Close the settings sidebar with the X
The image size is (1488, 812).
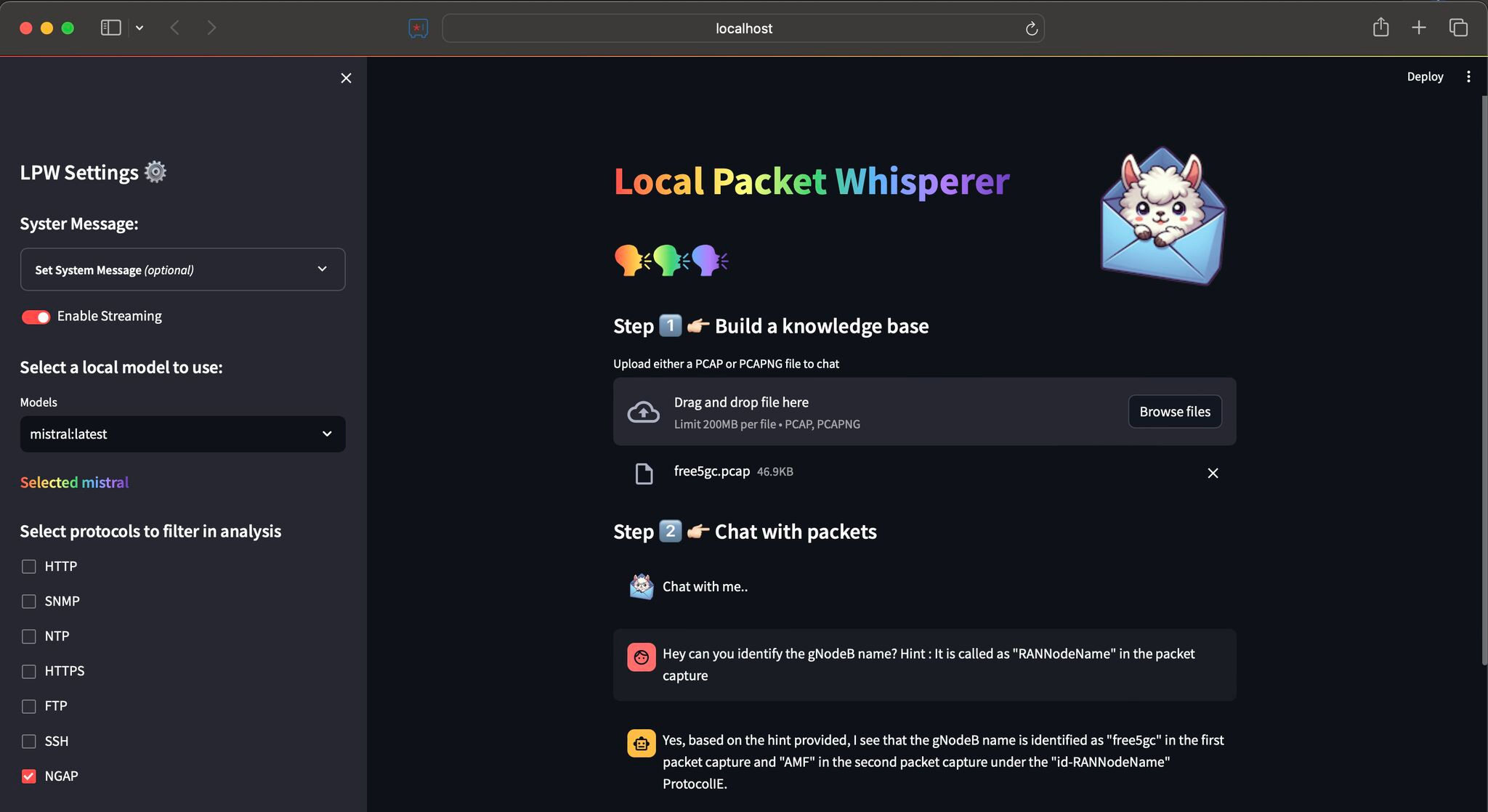[x=346, y=78]
